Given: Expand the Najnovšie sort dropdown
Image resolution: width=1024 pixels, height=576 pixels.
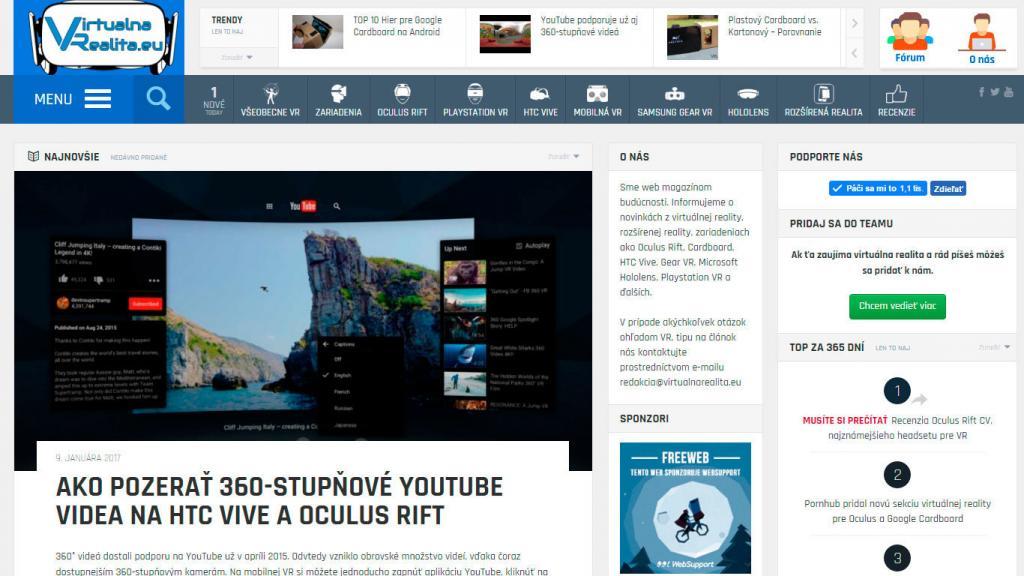Looking at the screenshot, I should pyautogui.click(x=563, y=156).
